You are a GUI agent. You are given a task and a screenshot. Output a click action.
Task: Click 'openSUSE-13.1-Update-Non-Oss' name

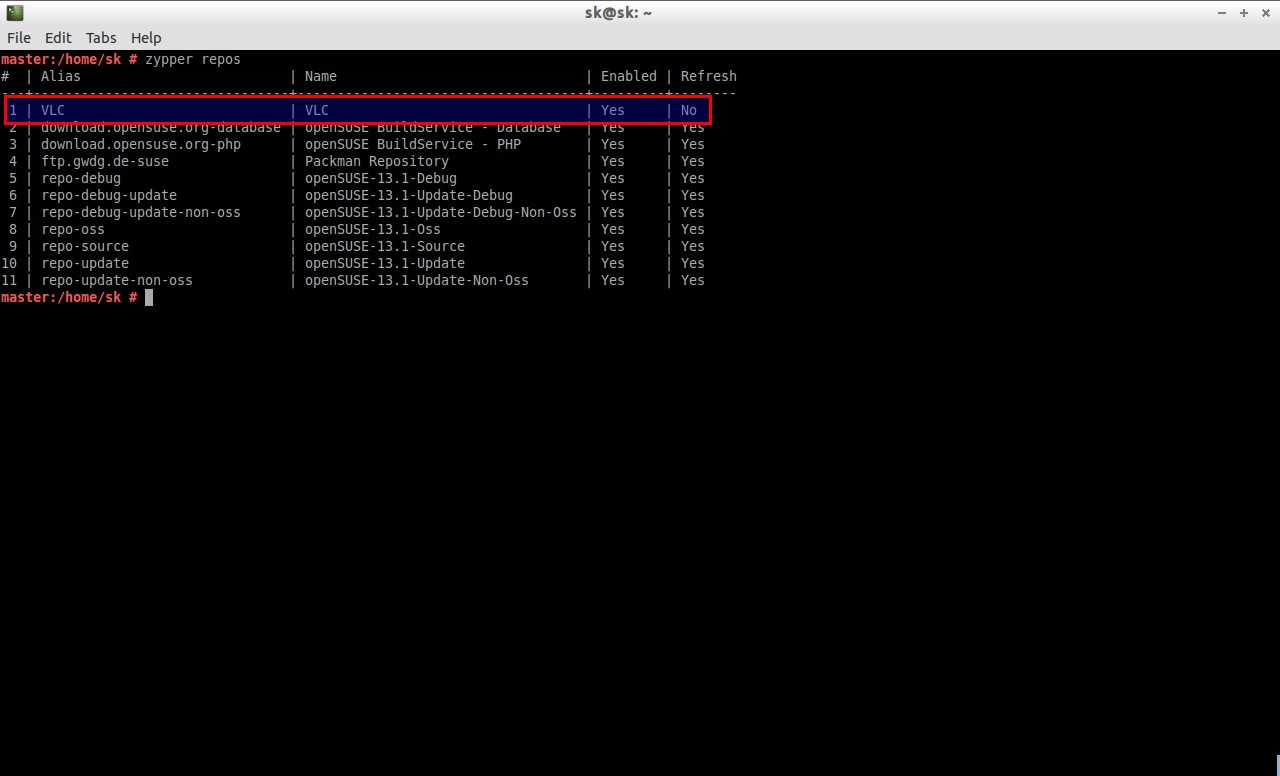click(x=417, y=280)
